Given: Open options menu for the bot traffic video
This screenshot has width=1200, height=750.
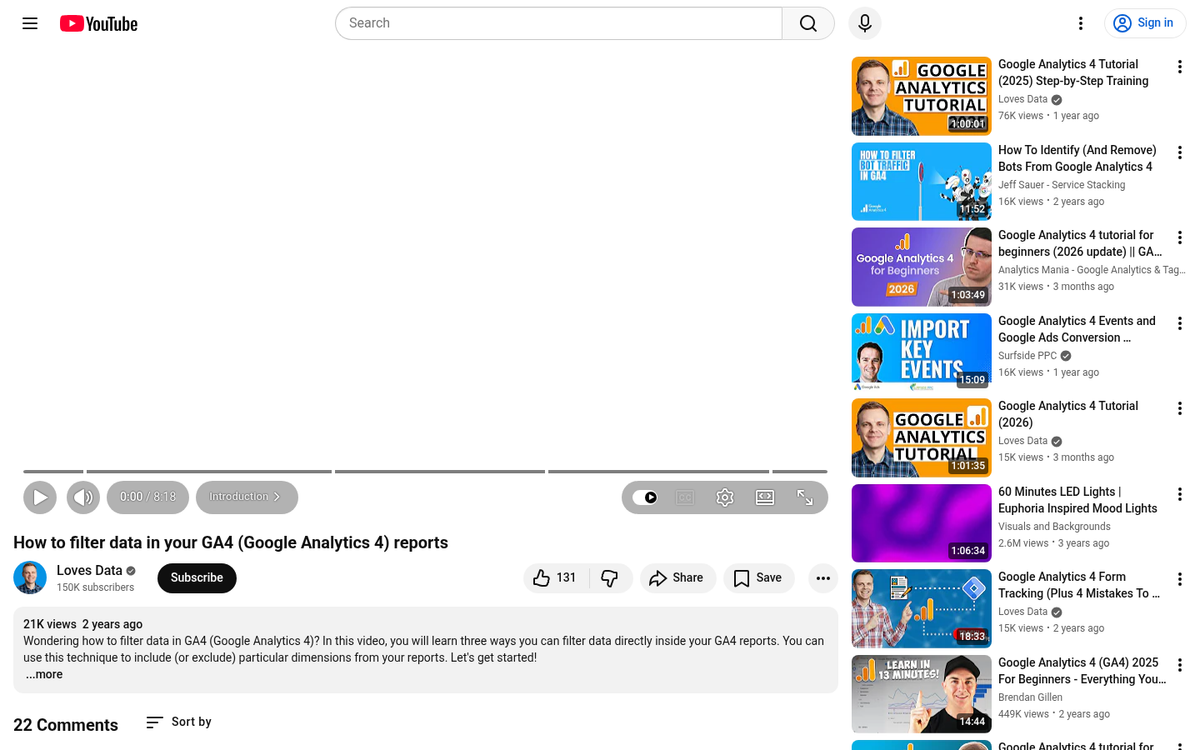Looking at the screenshot, I should 1179,153.
